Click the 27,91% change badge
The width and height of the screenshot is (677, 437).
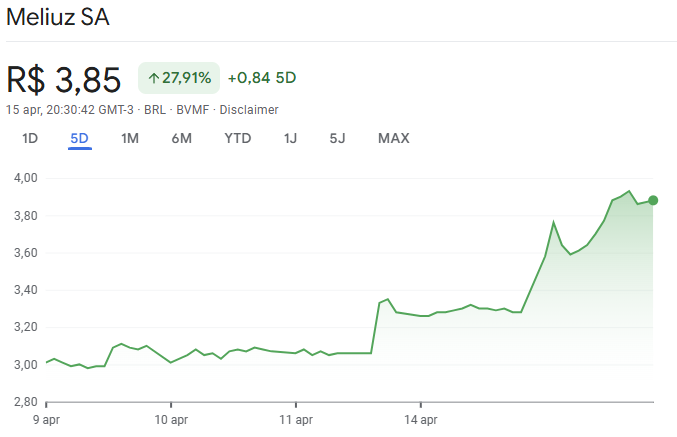coord(178,78)
